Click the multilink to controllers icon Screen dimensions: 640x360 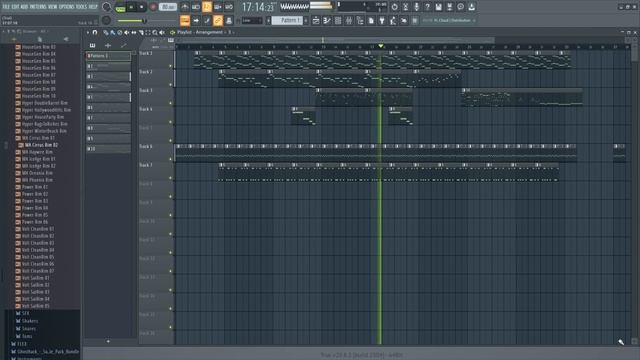pyautogui.click(x=229, y=20)
